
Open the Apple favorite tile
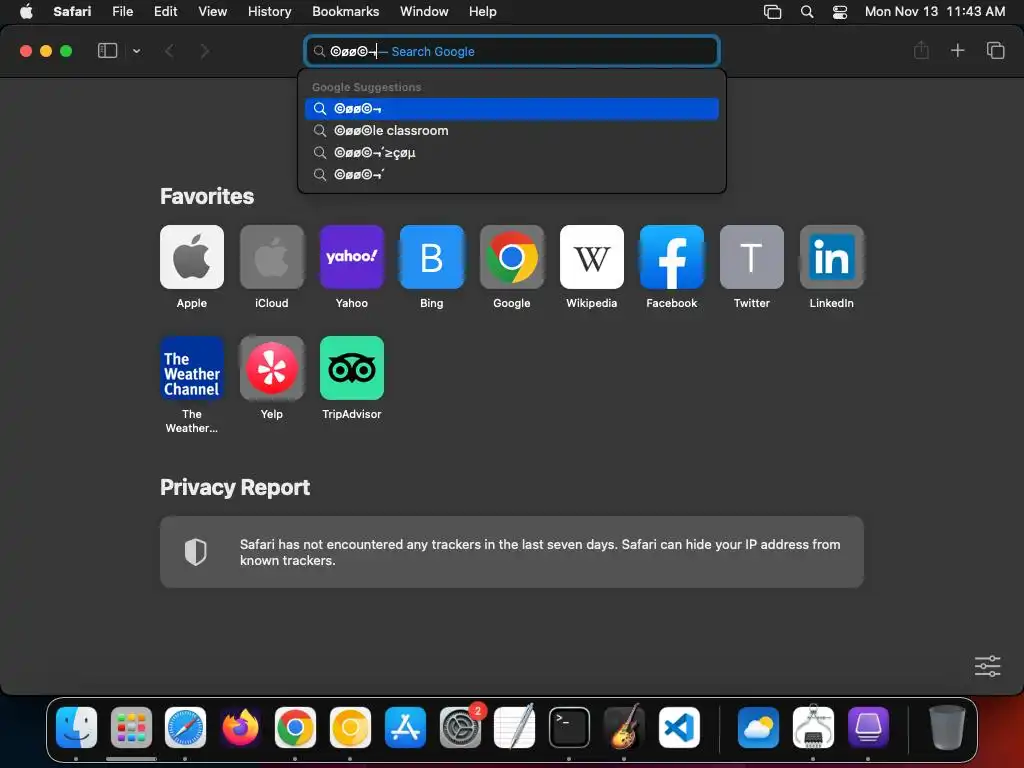click(x=191, y=257)
